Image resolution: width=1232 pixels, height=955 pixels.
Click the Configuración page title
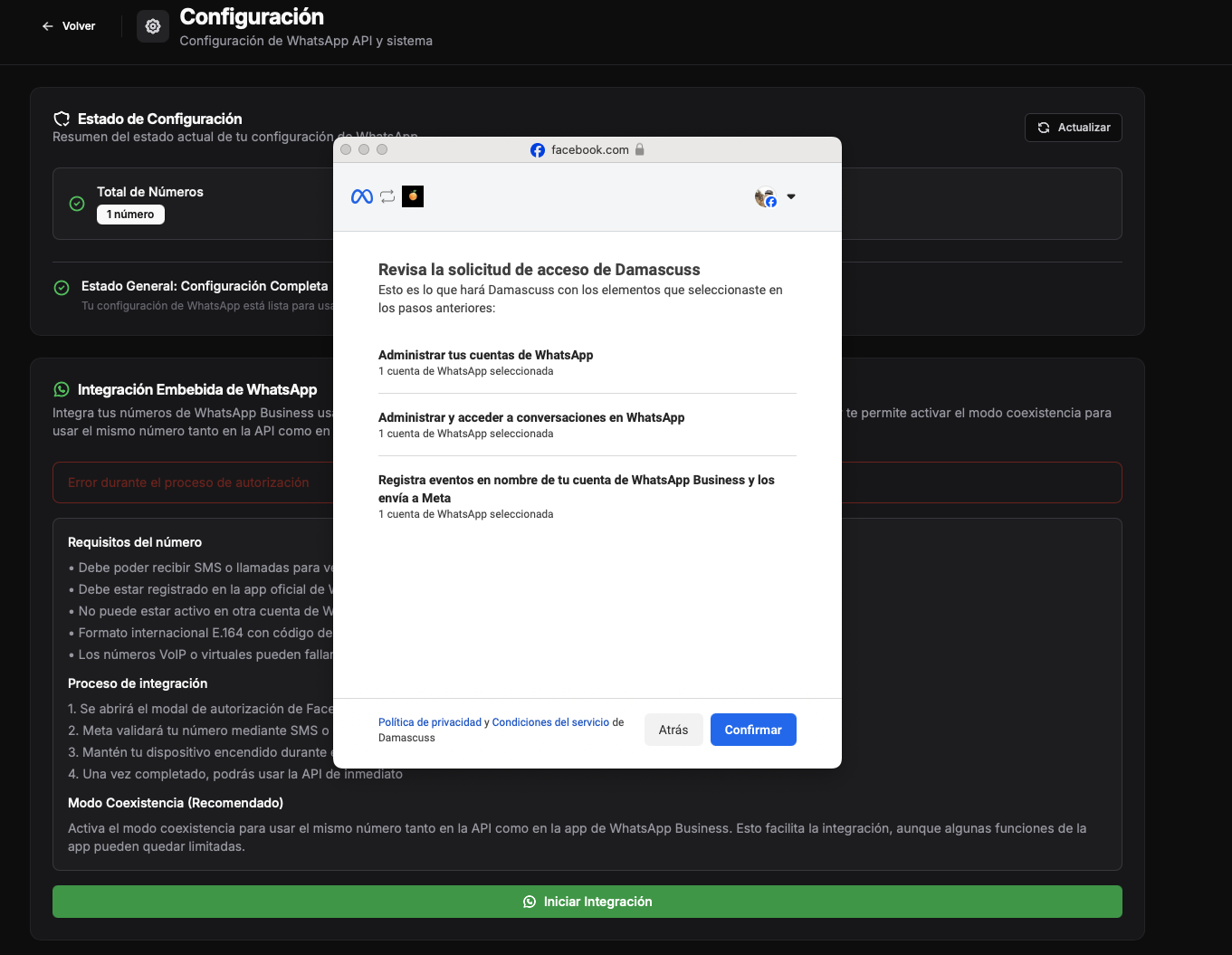(252, 16)
